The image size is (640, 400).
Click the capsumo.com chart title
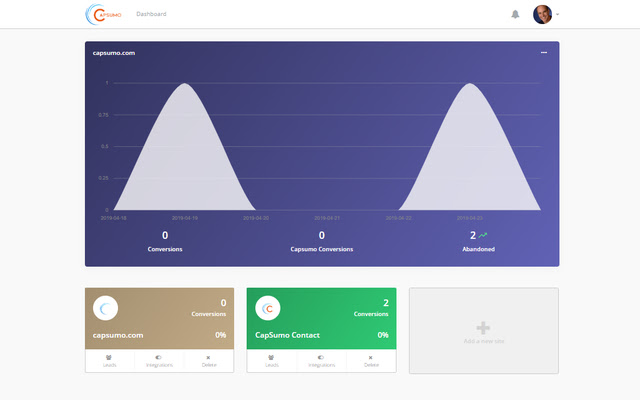(114, 53)
